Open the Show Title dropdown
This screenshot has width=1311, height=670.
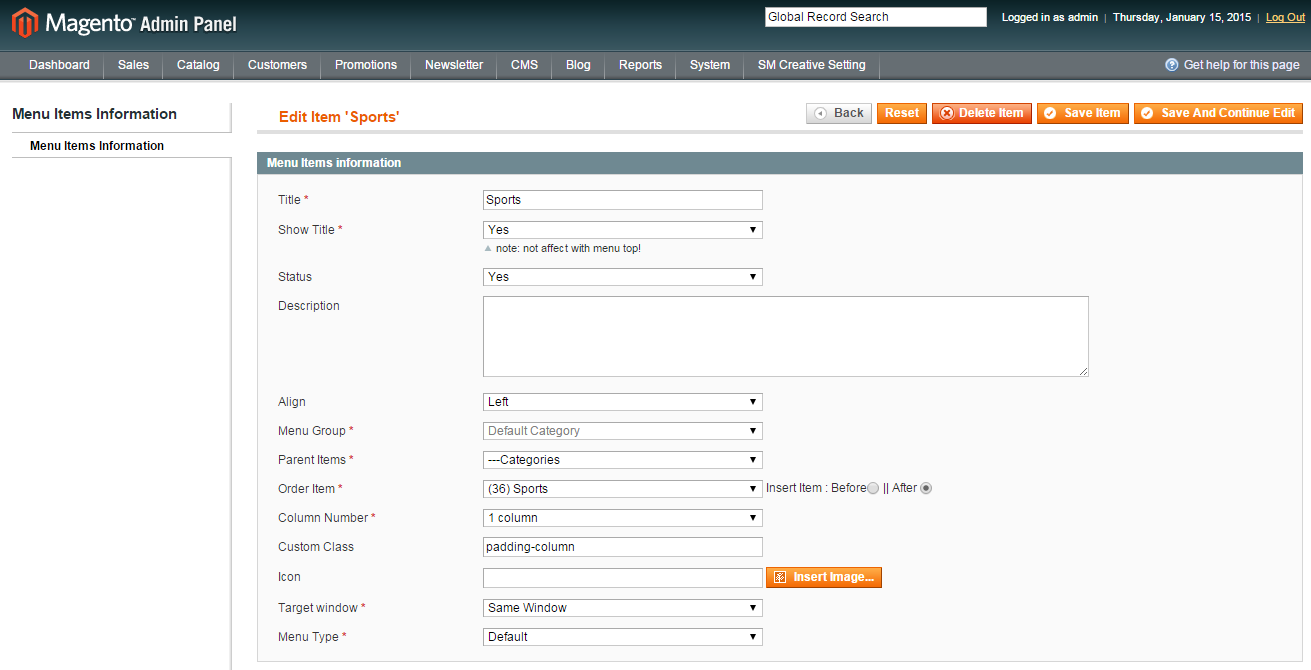click(x=623, y=230)
